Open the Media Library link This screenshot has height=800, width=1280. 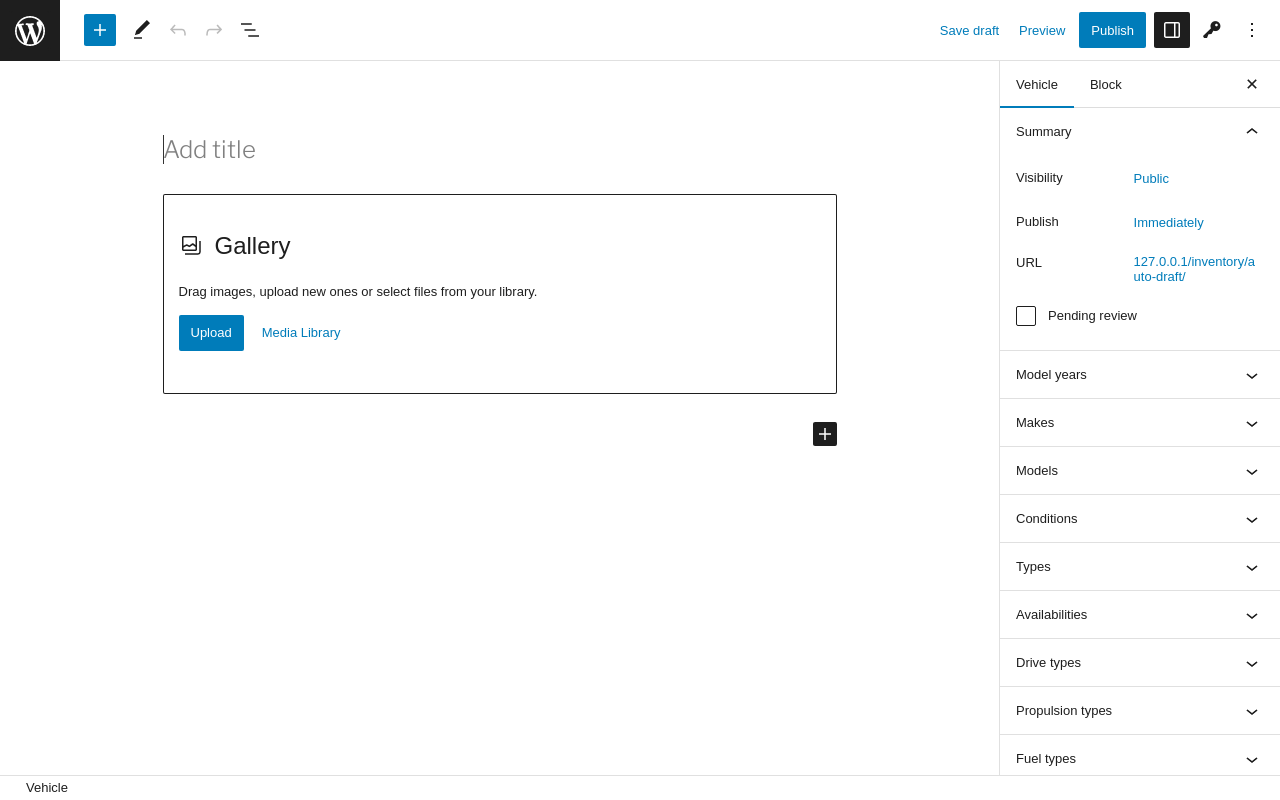[x=301, y=333]
